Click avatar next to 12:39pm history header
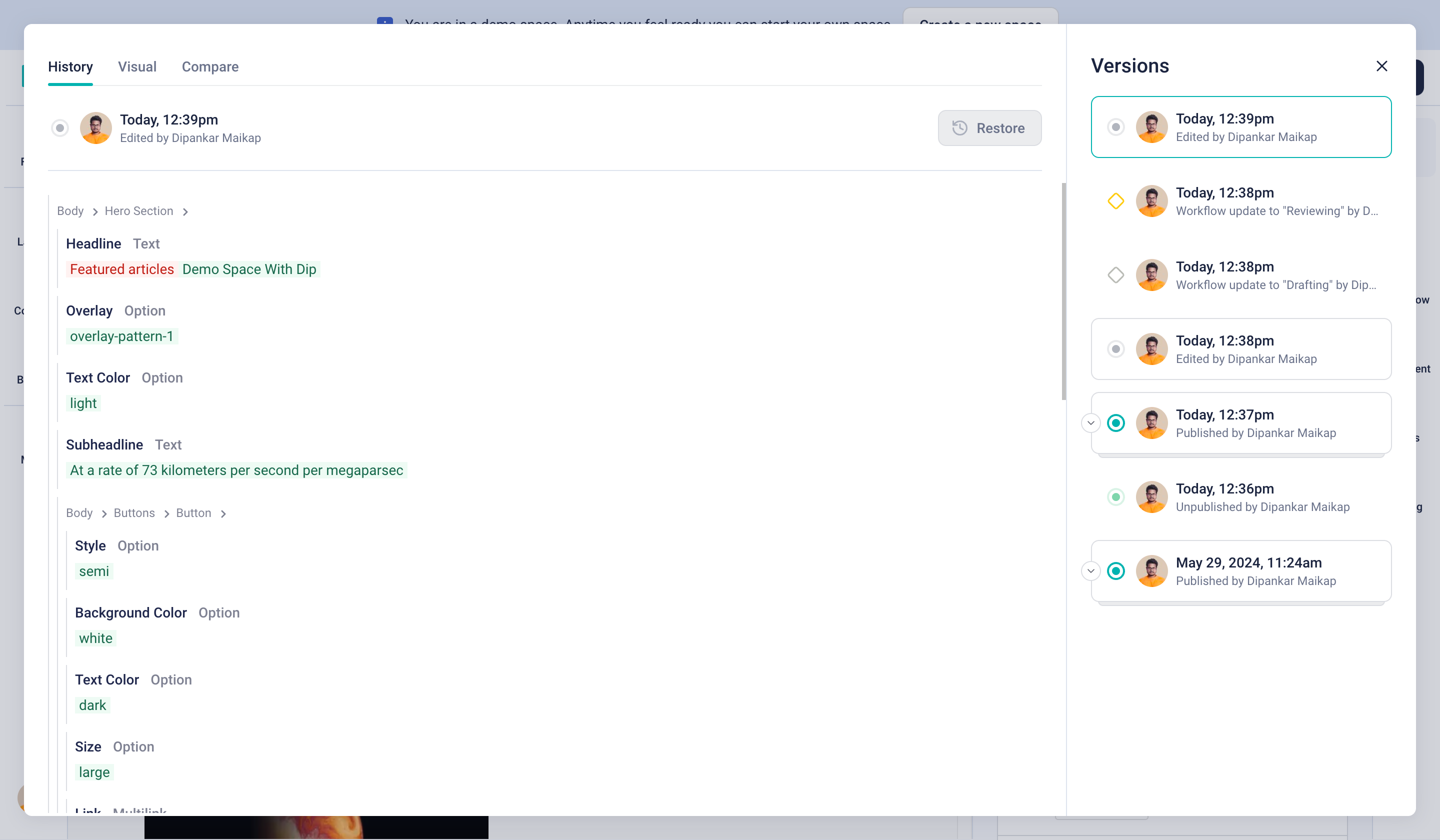 coord(95,128)
